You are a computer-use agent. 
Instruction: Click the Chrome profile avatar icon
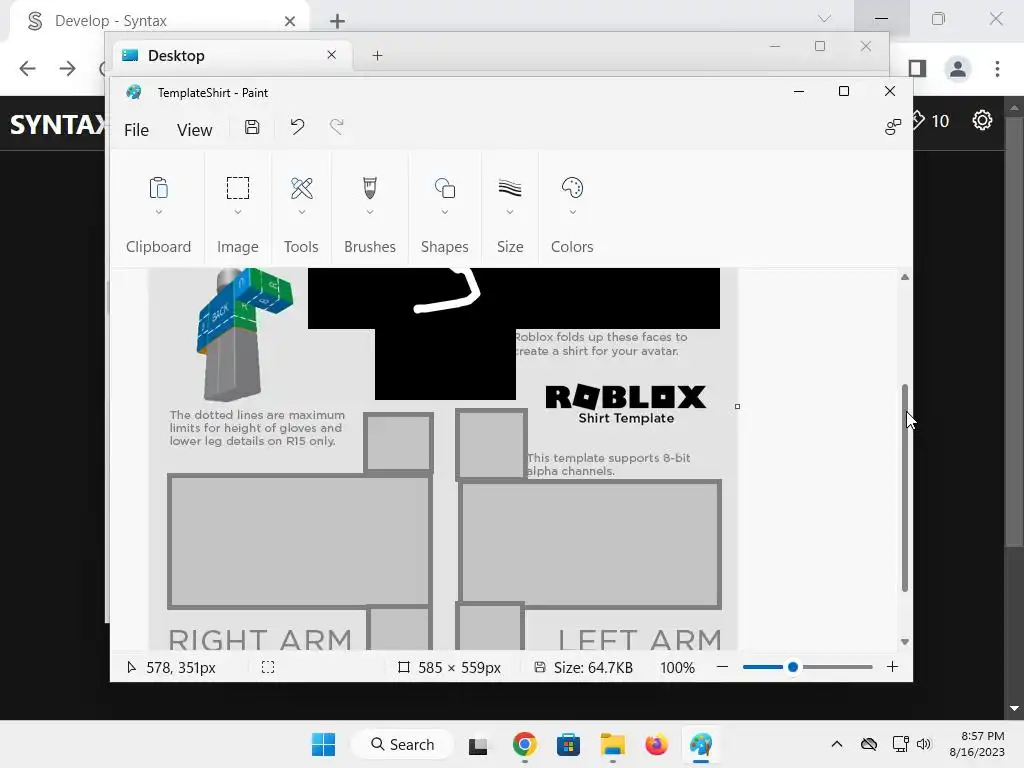pos(957,69)
